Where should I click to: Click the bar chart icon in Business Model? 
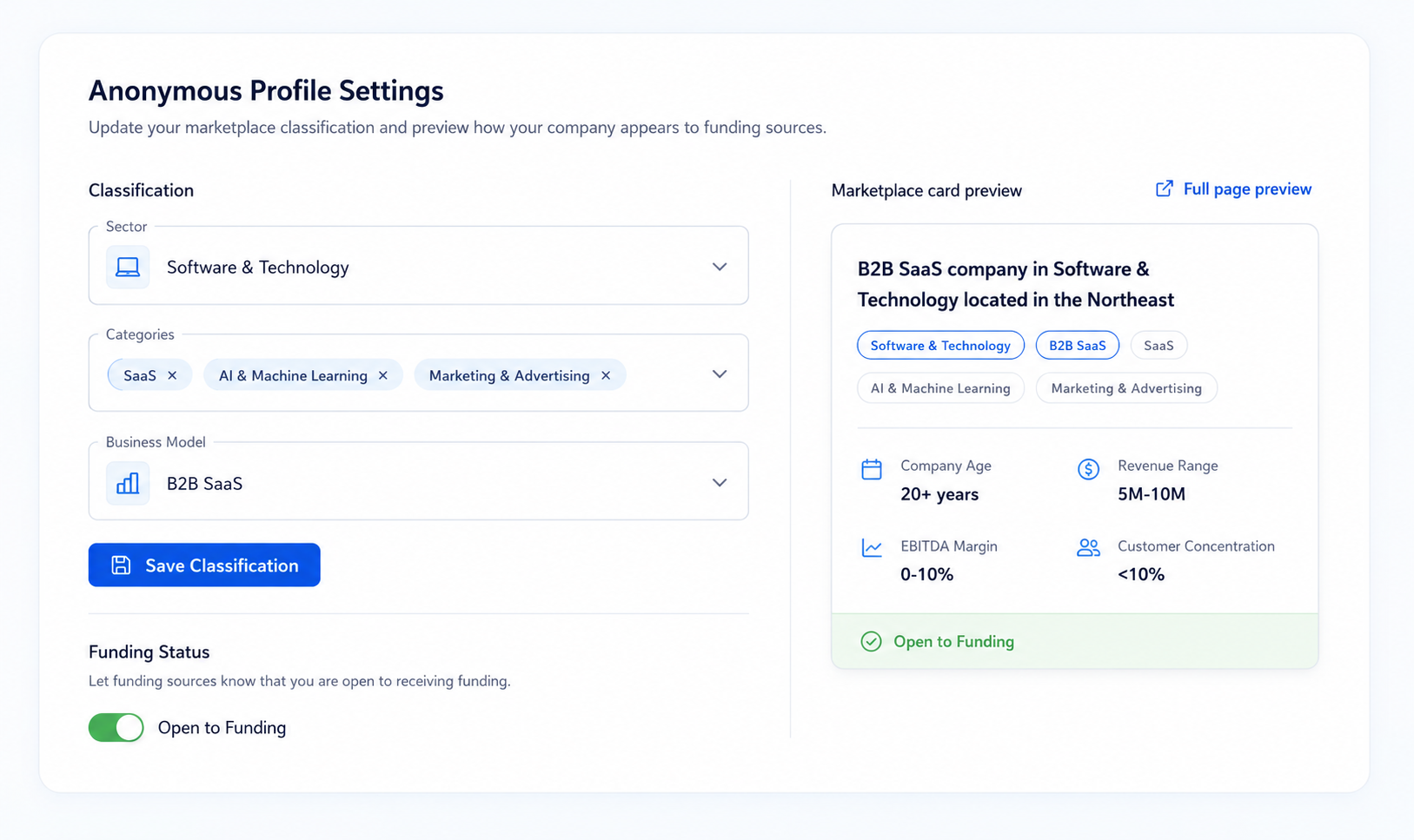pos(128,483)
